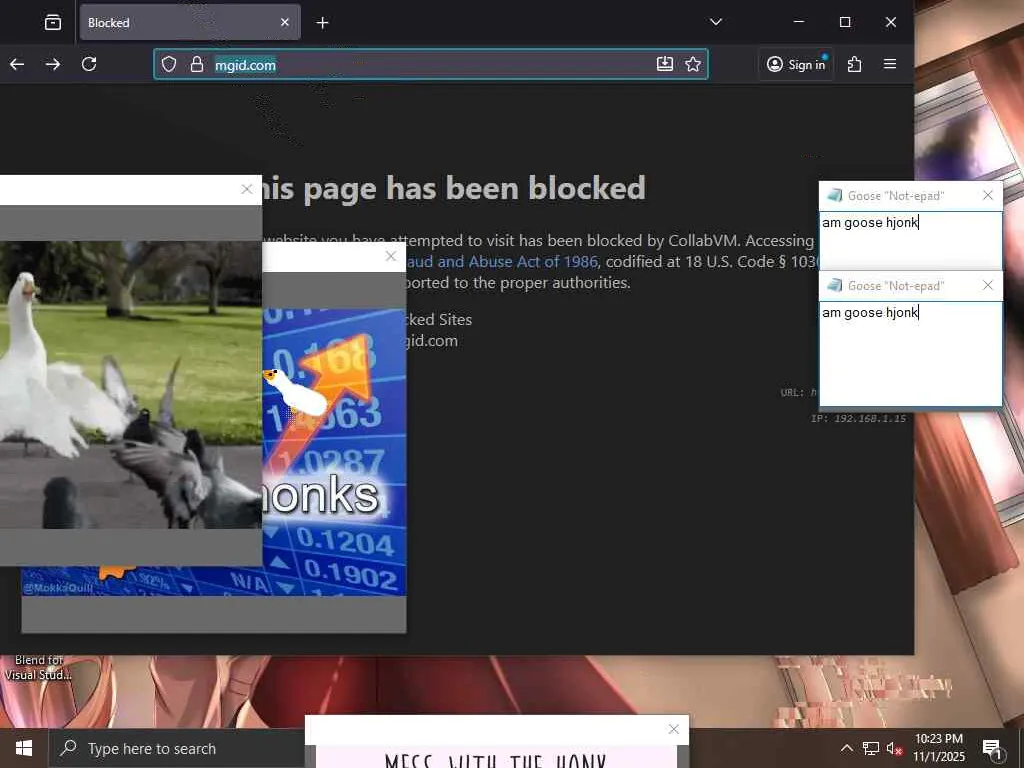Click lower Not-epad text 'am goose hjonk'

[x=870, y=313]
